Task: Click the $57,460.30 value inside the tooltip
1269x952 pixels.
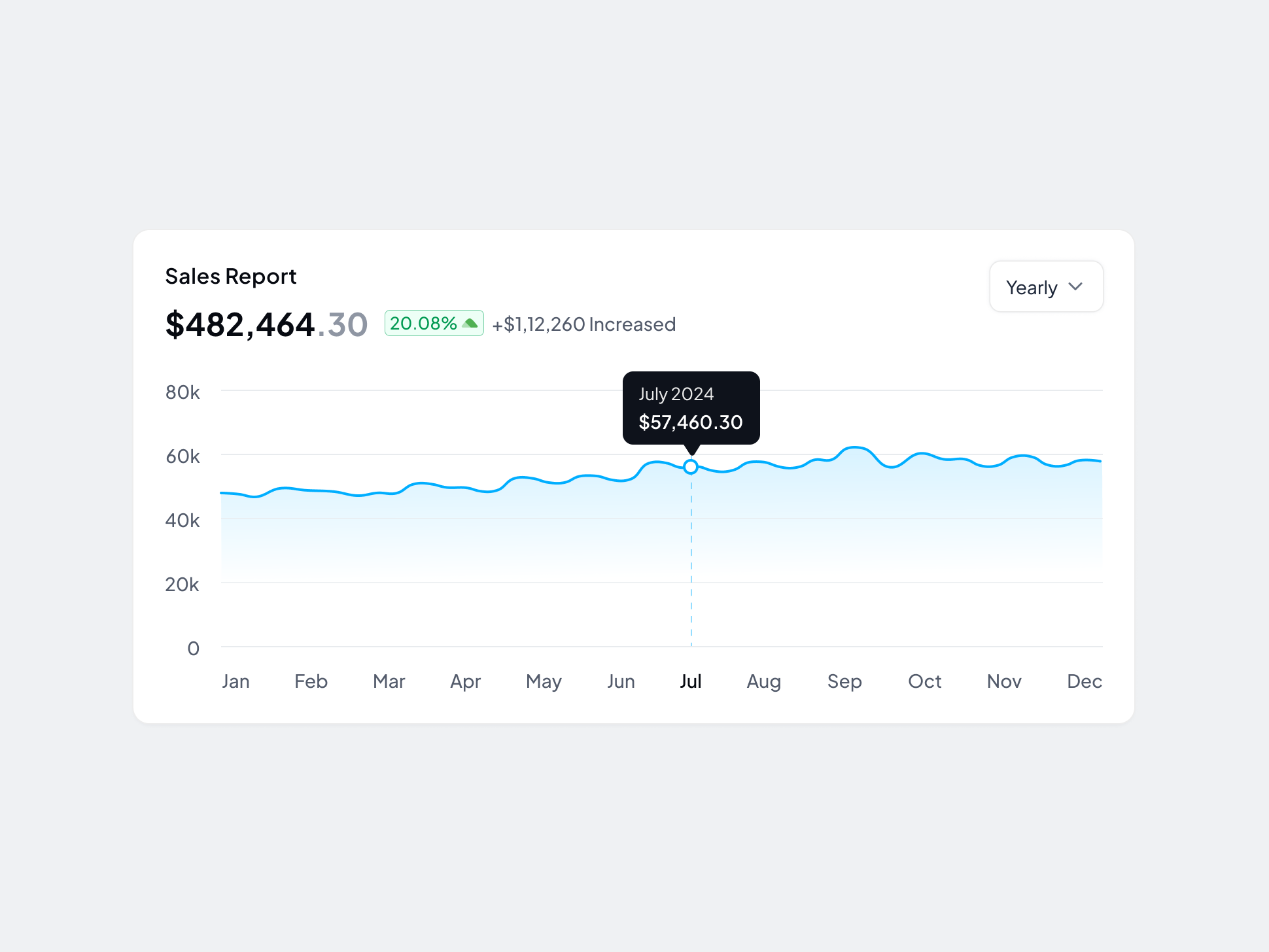Action: 690,422
